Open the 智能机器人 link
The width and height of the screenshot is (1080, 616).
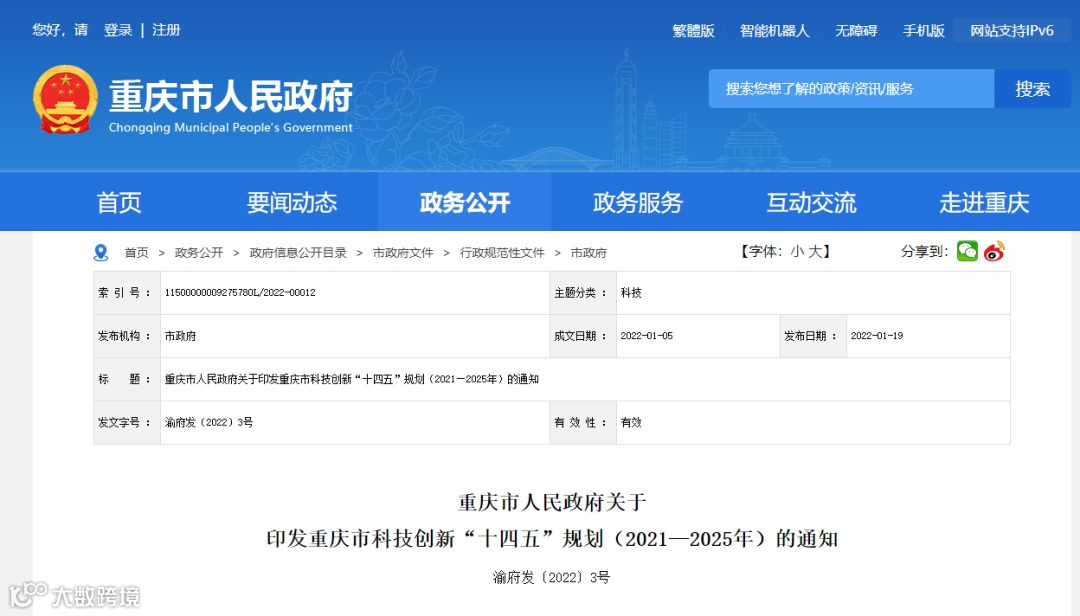(x=774, y=31)
